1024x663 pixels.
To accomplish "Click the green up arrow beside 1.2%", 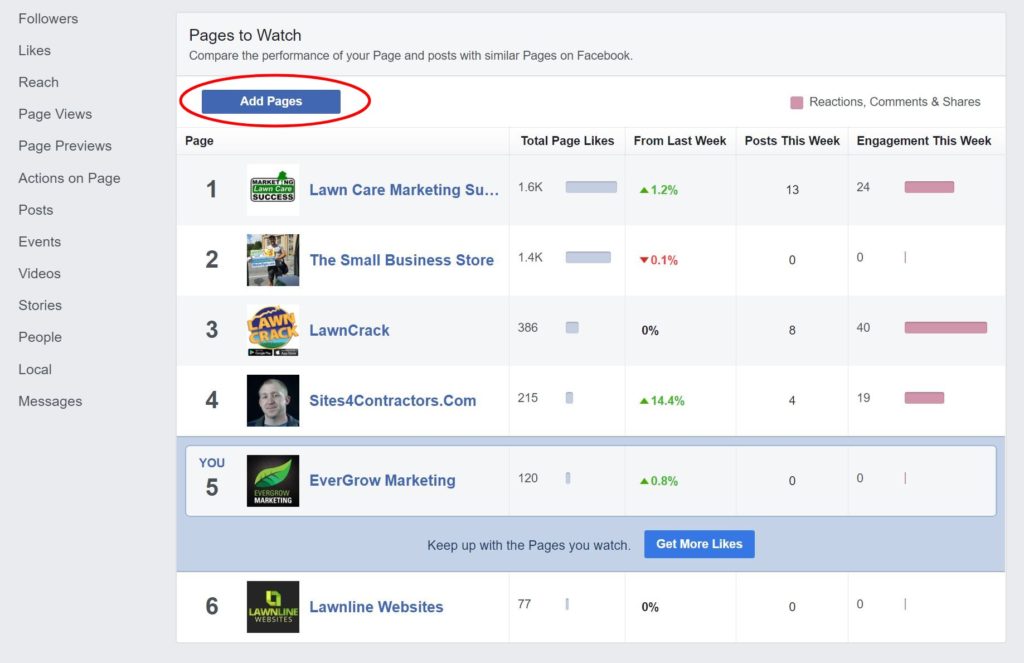I will tap(644, 190).
